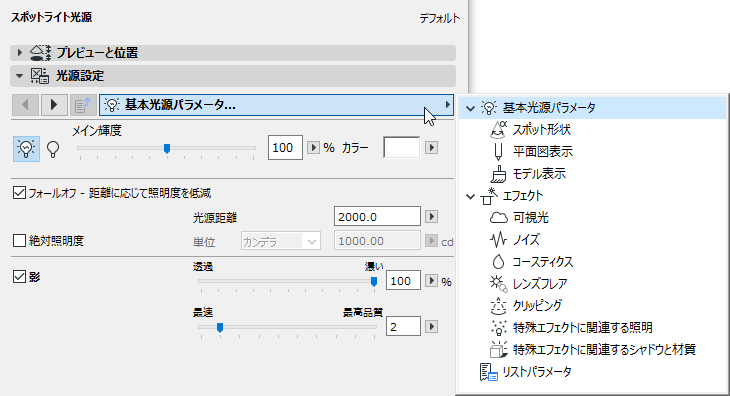Collapse the 光源設定 section
This screenshot has height=396, width=730.
pyautogui.click(x=19, y=76)
